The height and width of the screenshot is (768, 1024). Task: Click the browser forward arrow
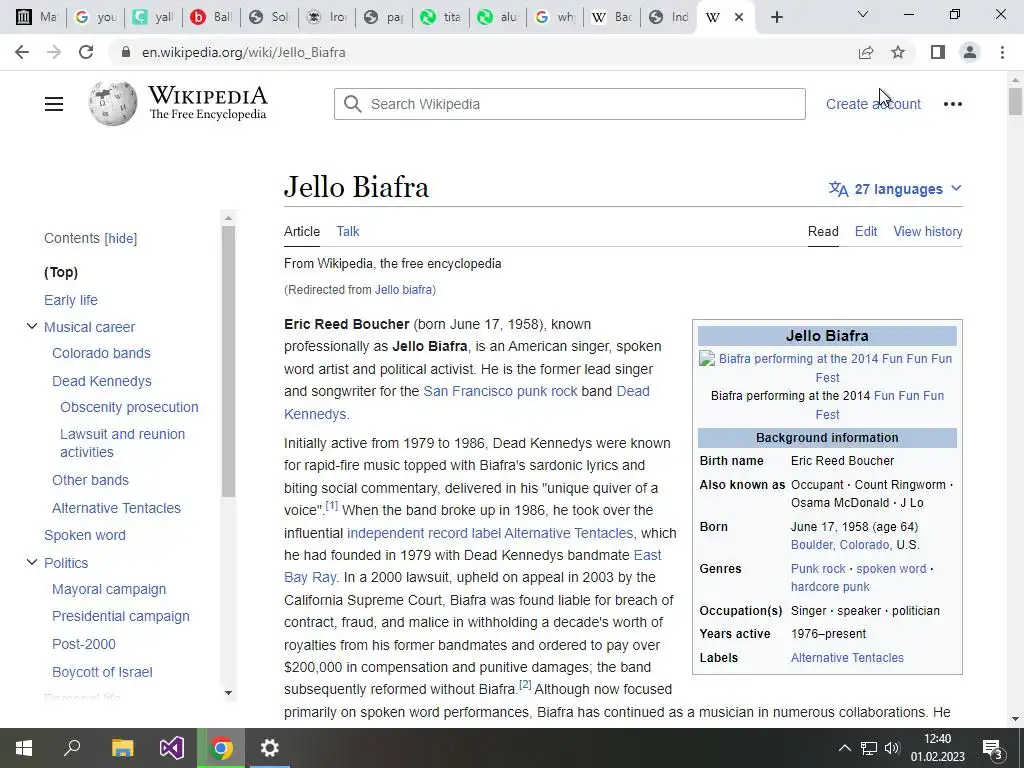(x=54, y=52)
